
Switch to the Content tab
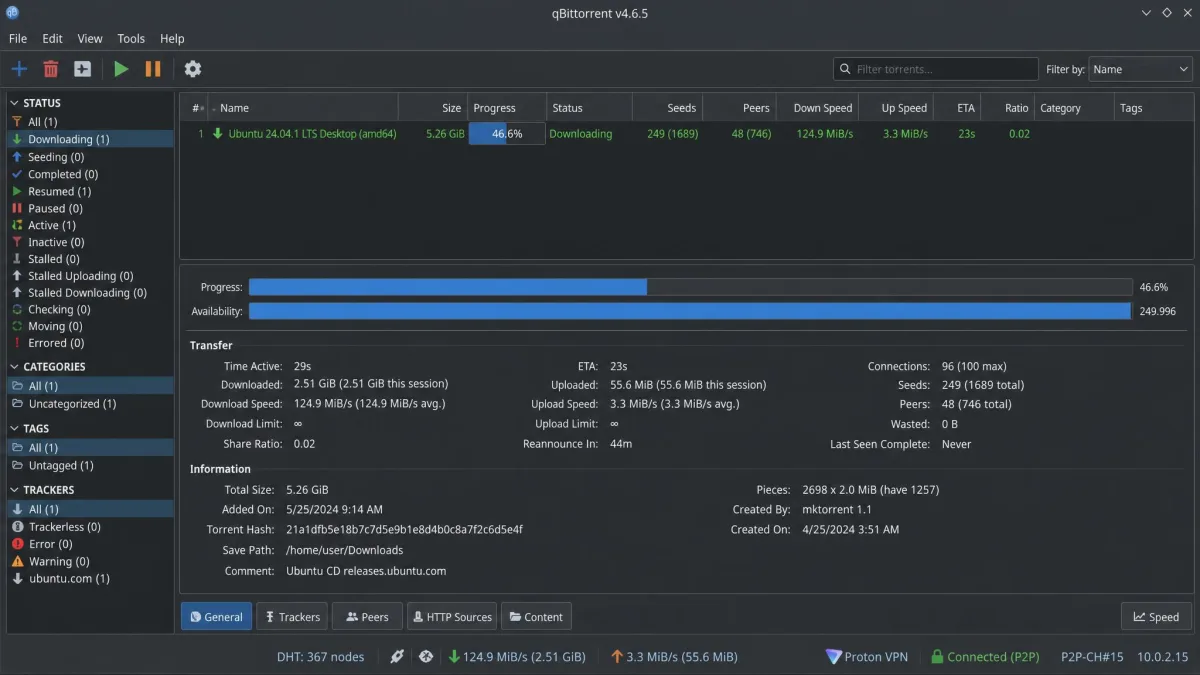536,617
